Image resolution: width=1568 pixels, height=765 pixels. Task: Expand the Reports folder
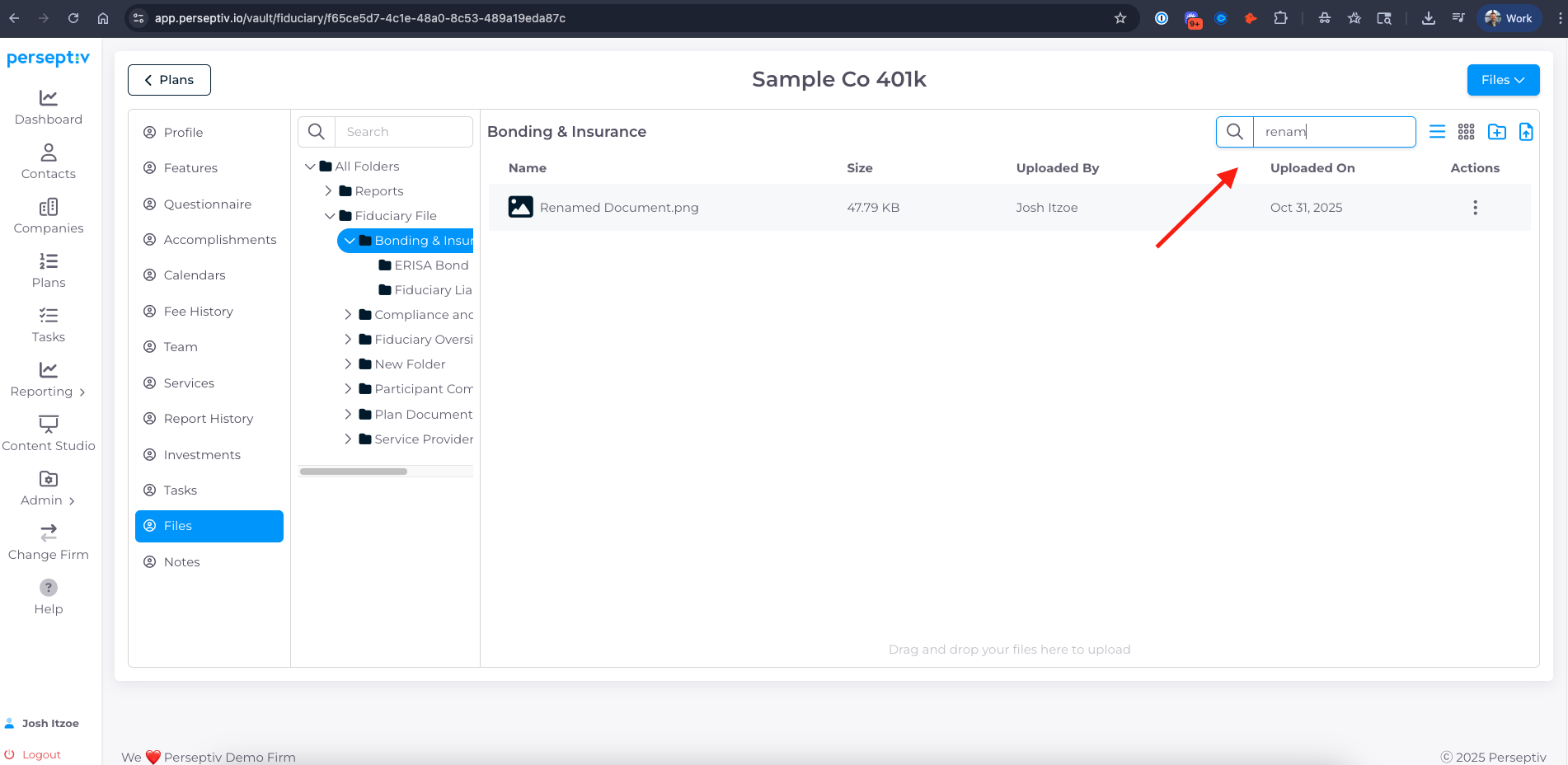click(328, 191)
